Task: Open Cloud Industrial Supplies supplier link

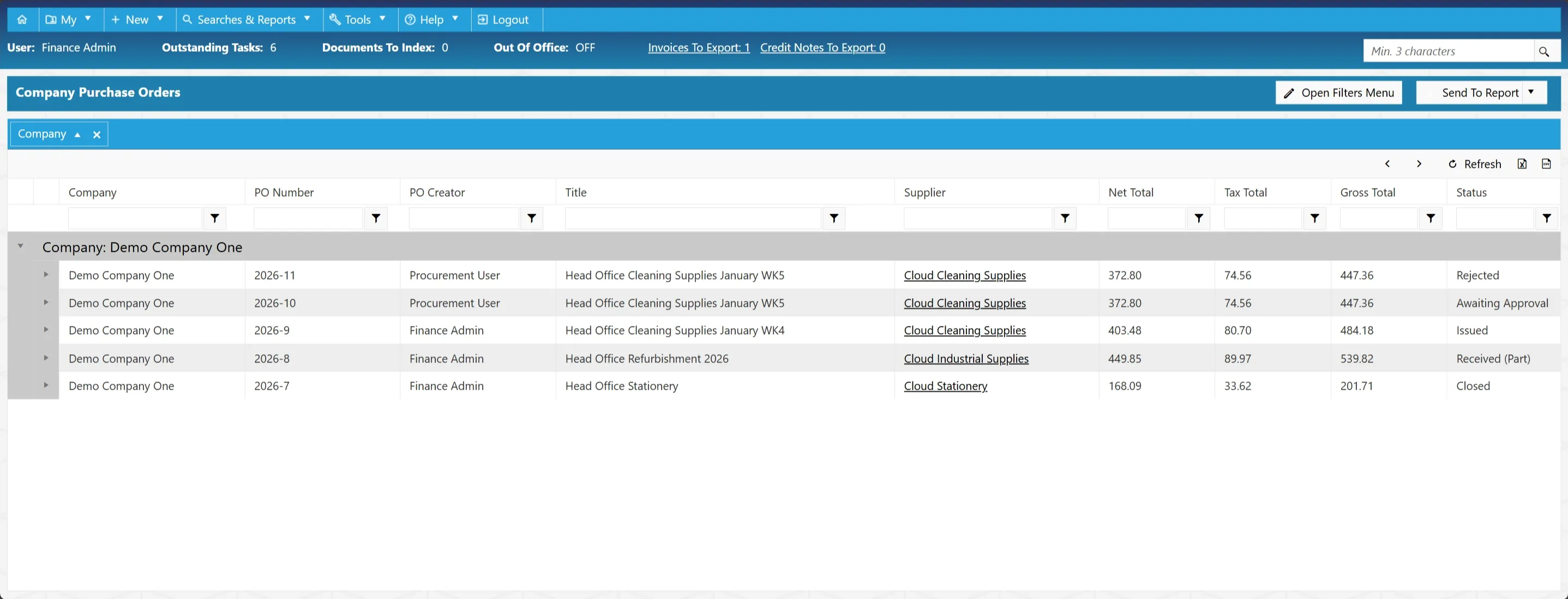Action: [x=966, y=359]
